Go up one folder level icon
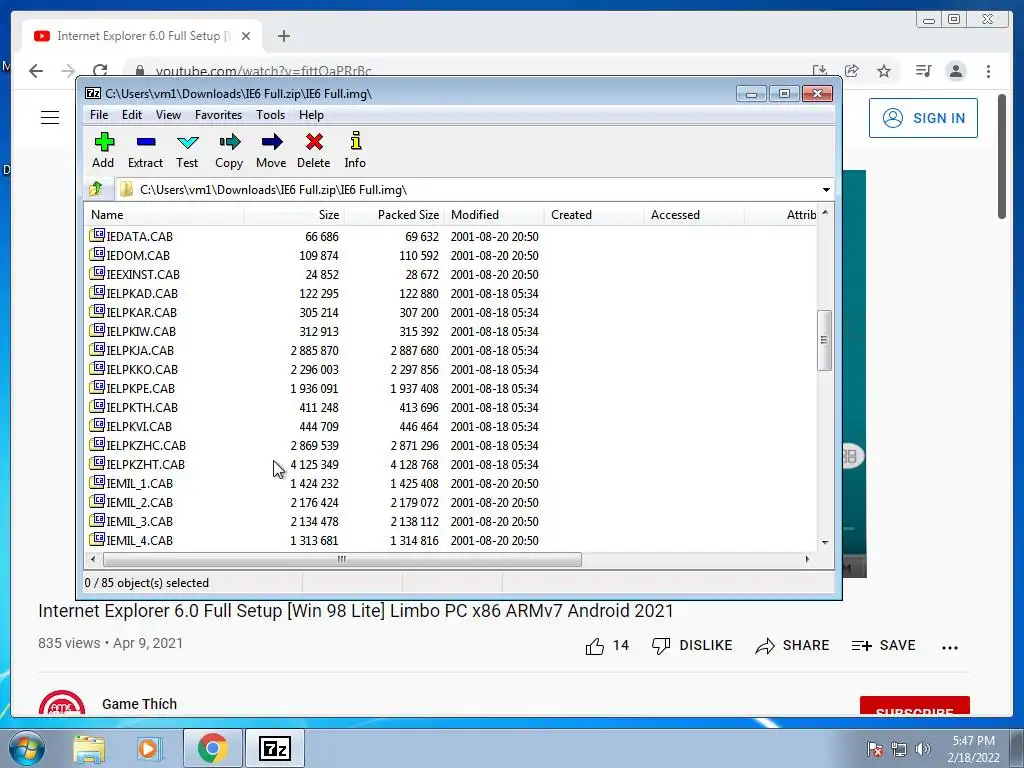Screen dimensions: 1024x768 coord(96,189)
